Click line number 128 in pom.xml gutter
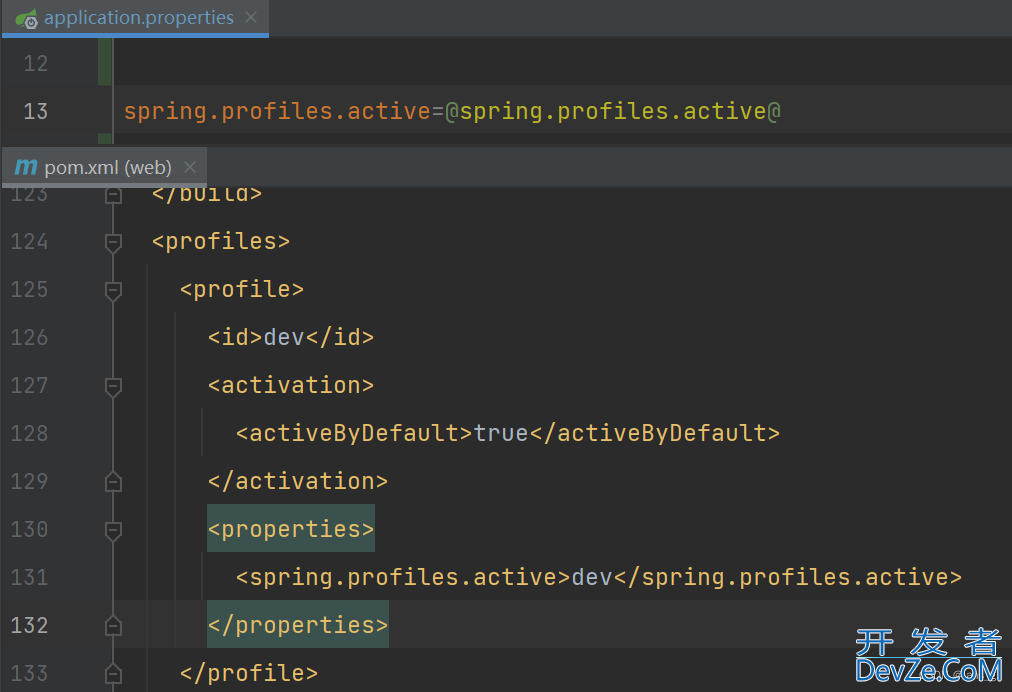This screenshot has width=1012, height=692. pyautogui.click(x=29, y=433)
